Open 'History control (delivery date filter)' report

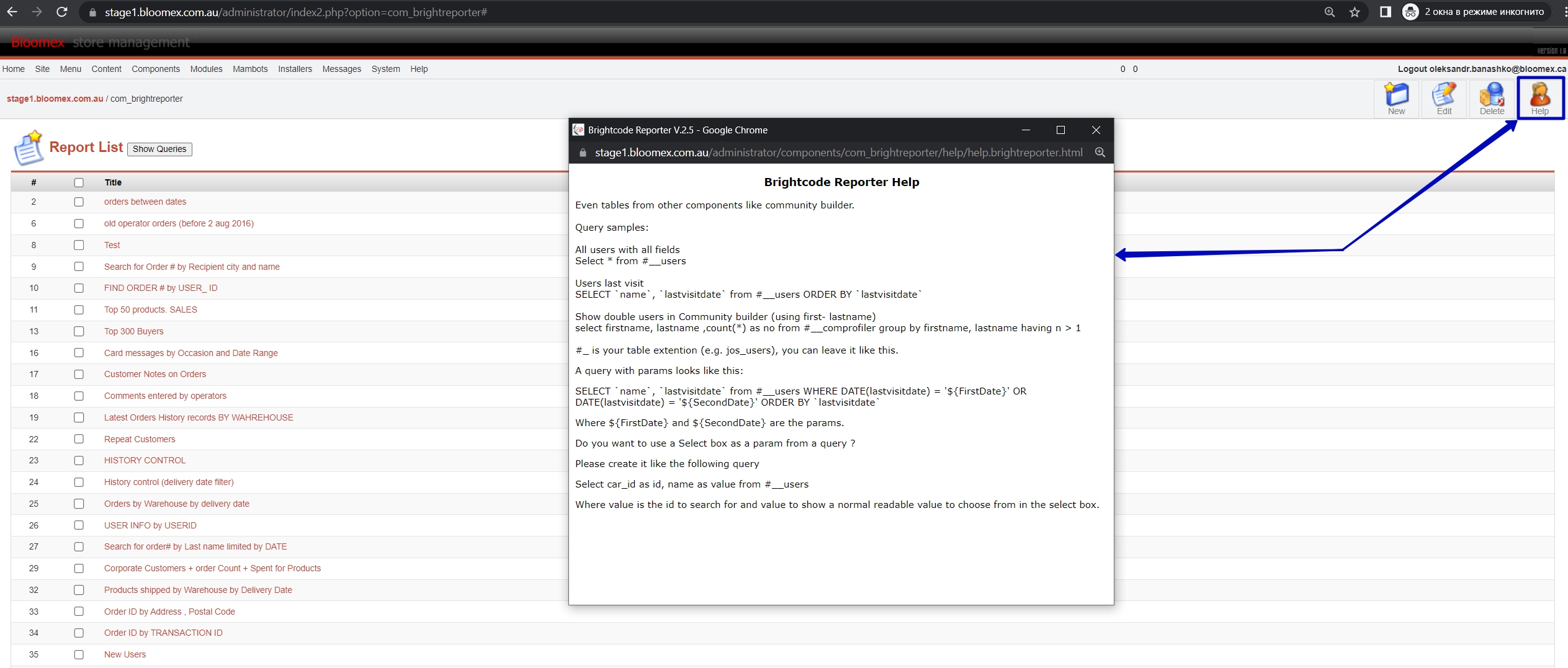coord(169,482)
